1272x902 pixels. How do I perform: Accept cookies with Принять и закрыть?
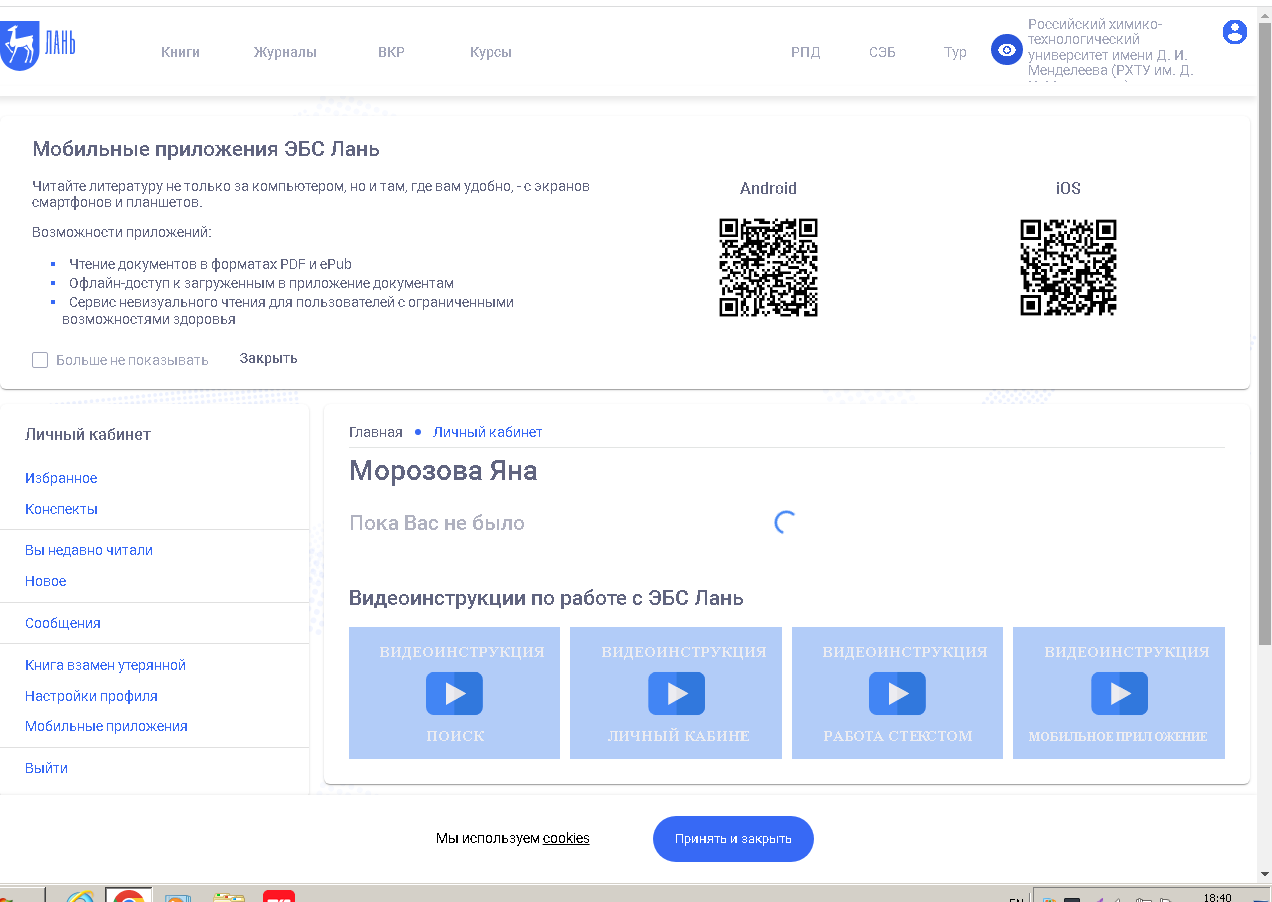pyautogui.click(x=733, y=839)
